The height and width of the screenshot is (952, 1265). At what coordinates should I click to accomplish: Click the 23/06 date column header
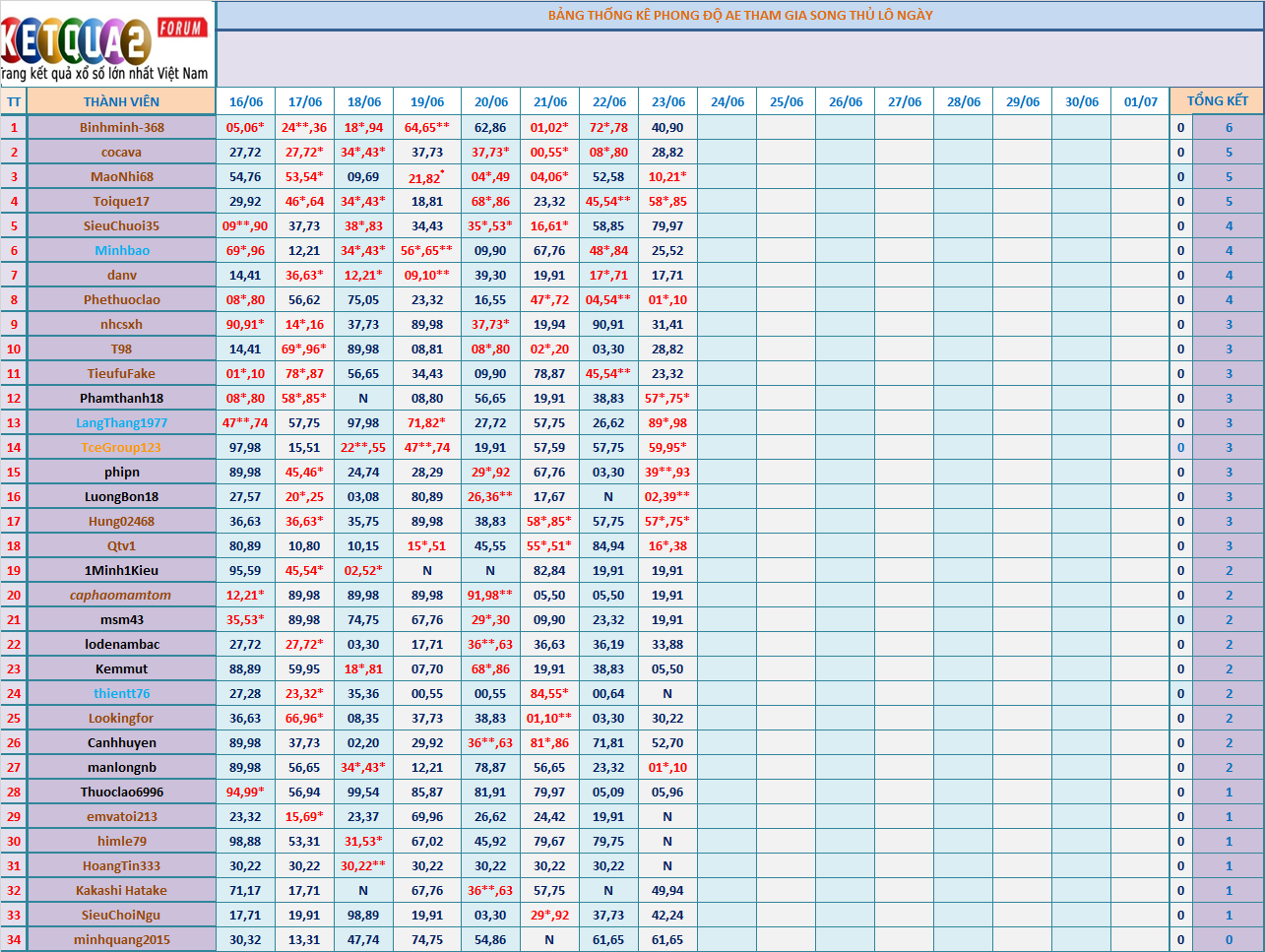pos(667,101)
